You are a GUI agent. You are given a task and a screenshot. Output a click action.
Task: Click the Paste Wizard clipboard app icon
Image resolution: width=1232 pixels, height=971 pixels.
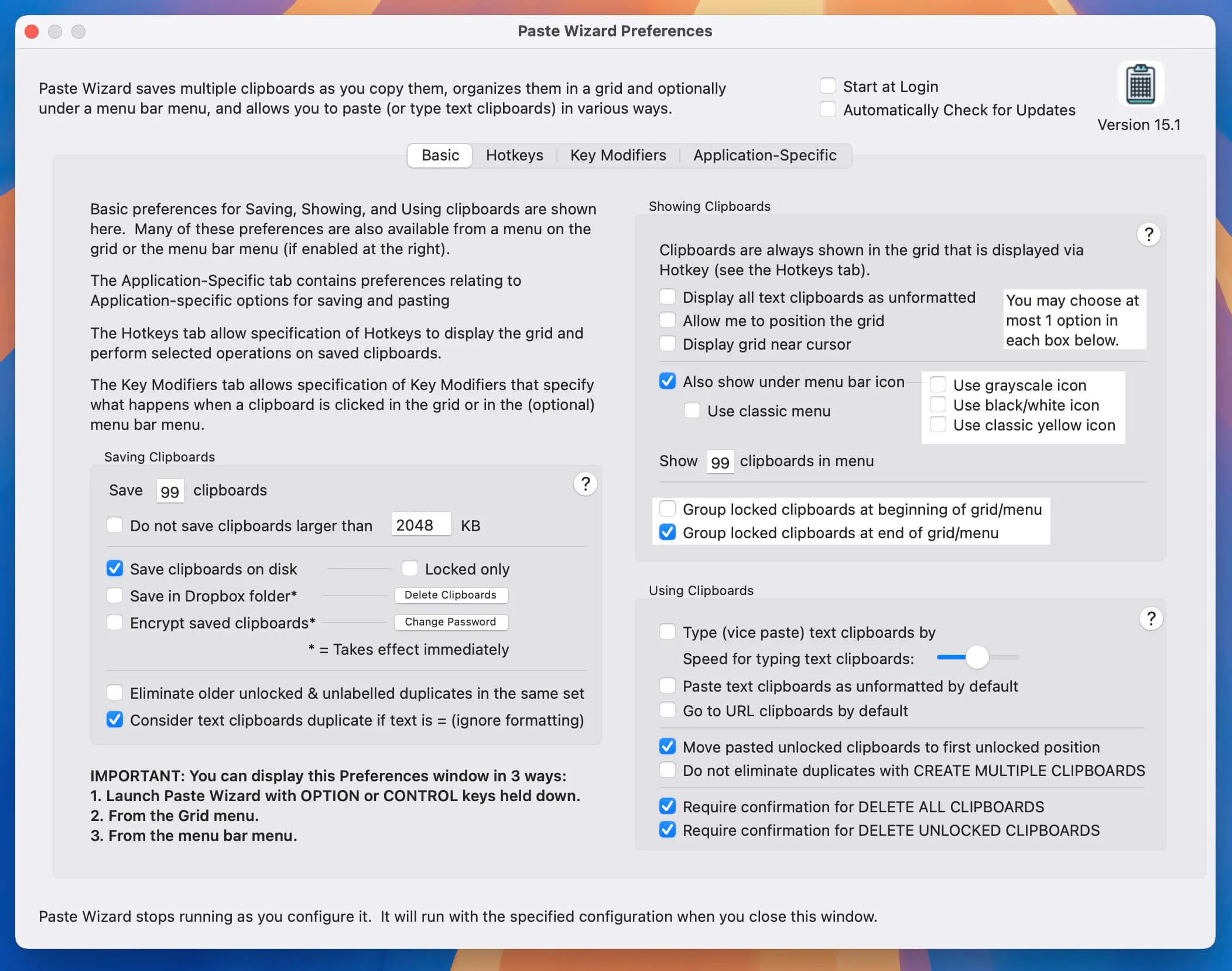[x=1140, y=84]
